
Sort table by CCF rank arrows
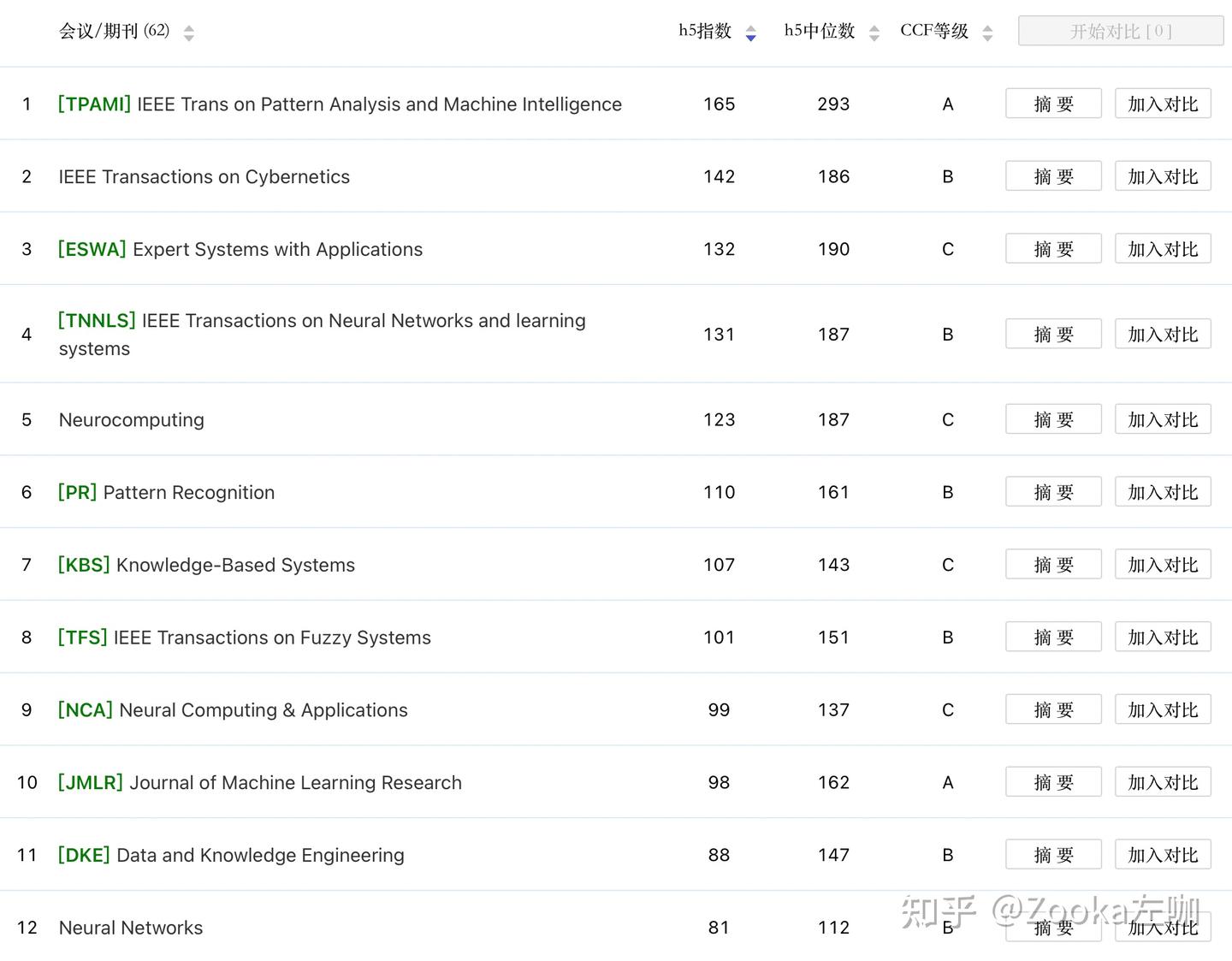click(987, 33)
